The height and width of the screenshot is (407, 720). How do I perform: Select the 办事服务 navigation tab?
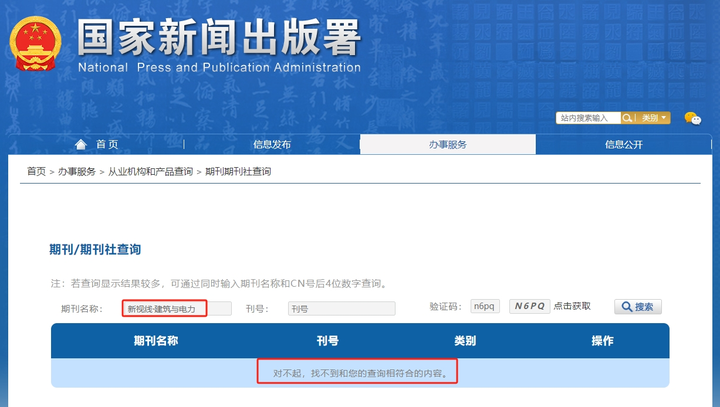coord(448,144)
